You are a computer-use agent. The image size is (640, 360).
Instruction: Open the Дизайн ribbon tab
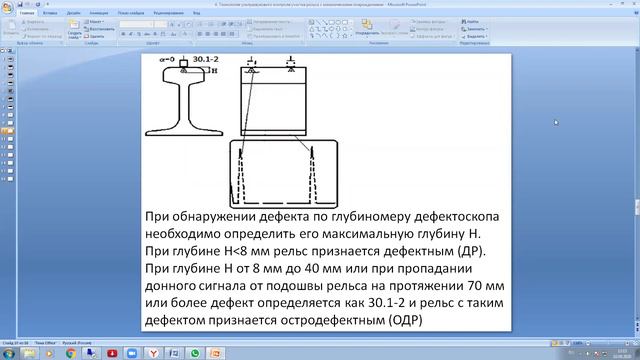click(x=73, y=13)
